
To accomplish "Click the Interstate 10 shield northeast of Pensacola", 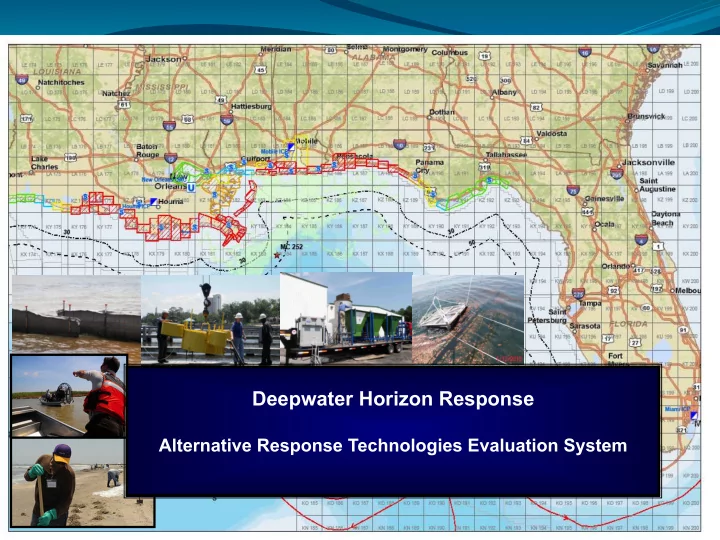I will tap(399, 144).
